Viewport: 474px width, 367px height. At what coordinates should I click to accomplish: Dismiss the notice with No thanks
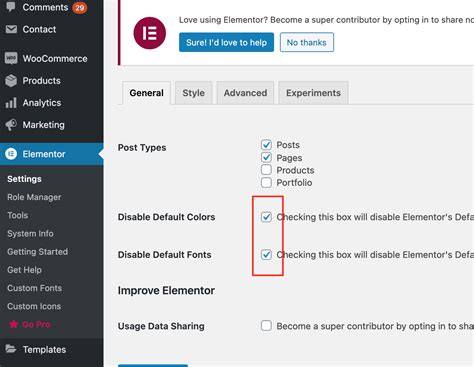pyautogui.click(x=307, y=42)
